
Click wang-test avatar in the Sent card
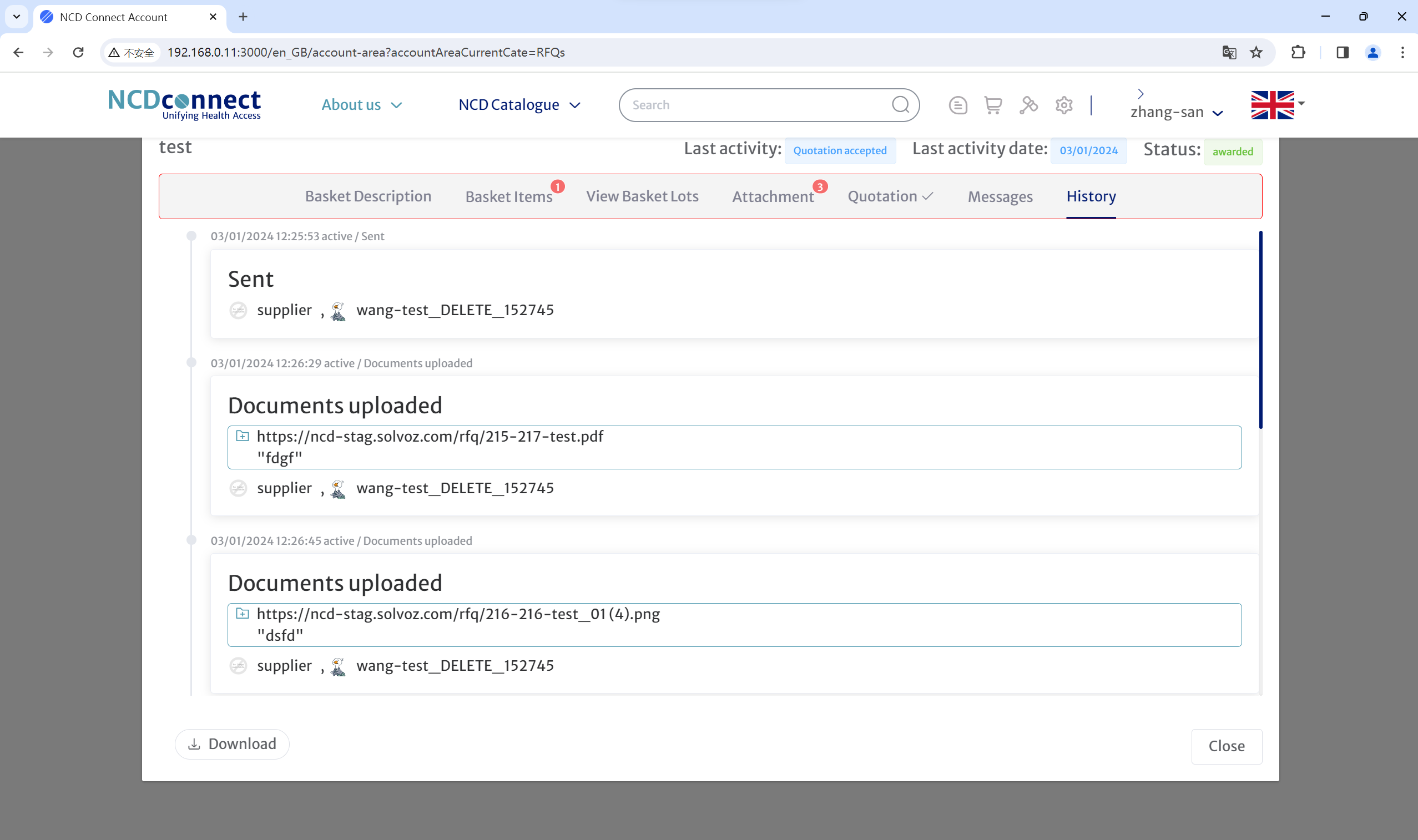pos(338,310)
